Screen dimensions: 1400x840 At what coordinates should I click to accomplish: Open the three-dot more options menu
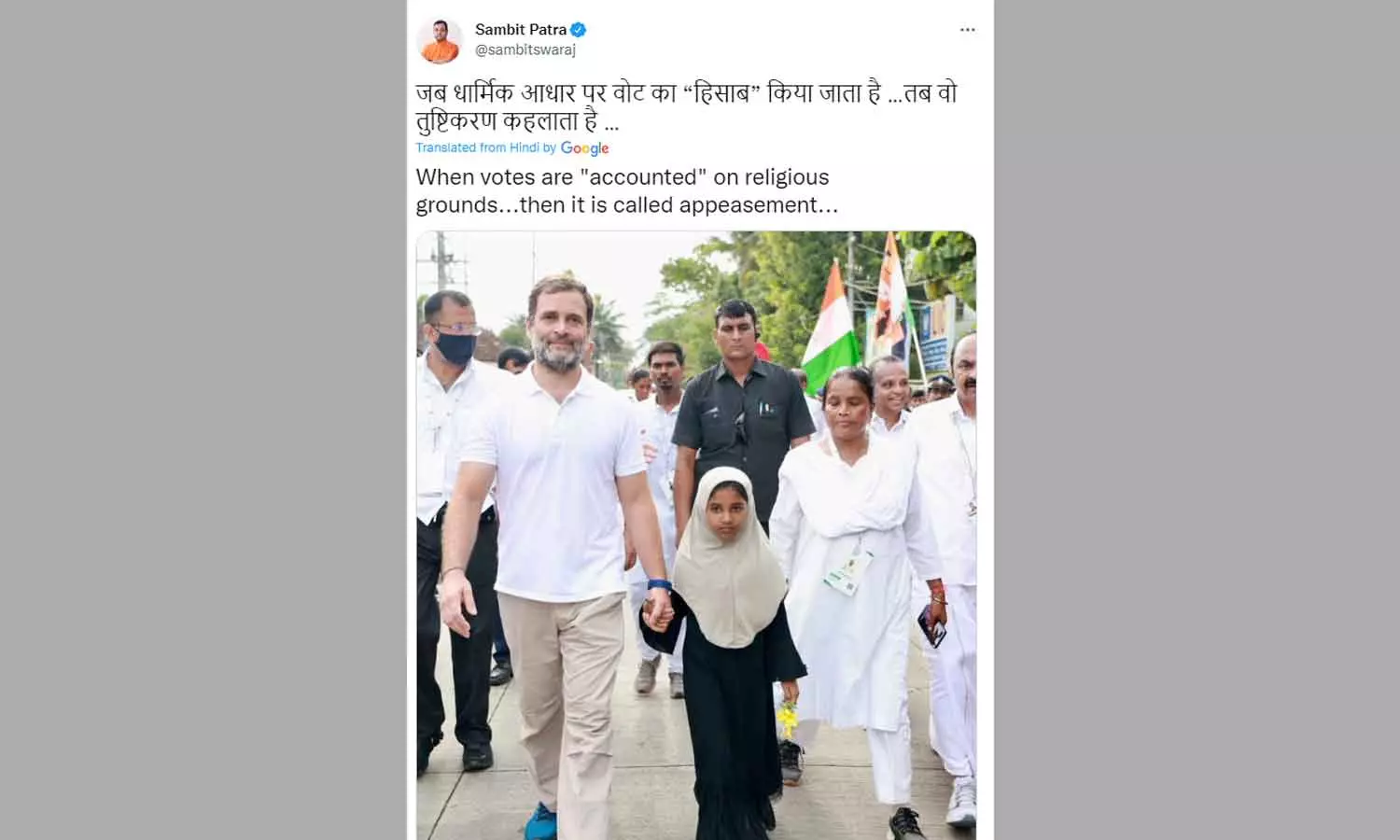coord(967,30)
